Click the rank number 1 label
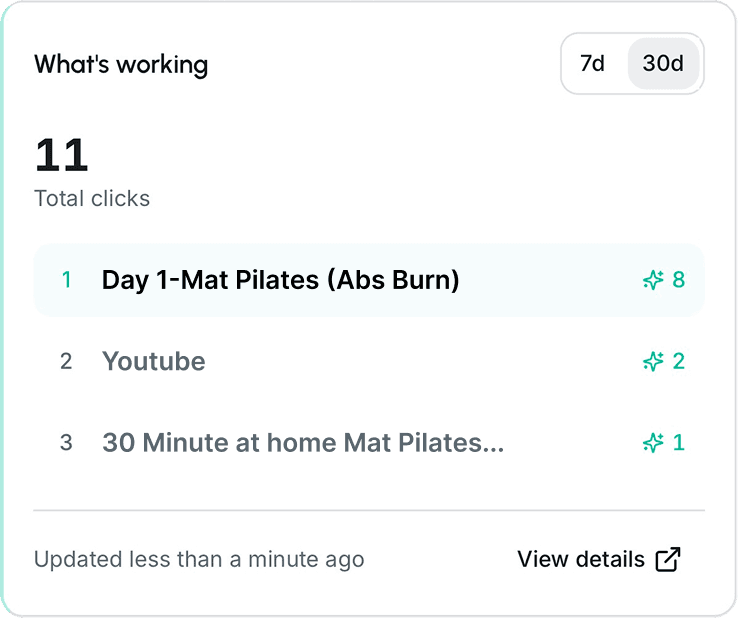The image size is (738, 618). coord(67,280)
